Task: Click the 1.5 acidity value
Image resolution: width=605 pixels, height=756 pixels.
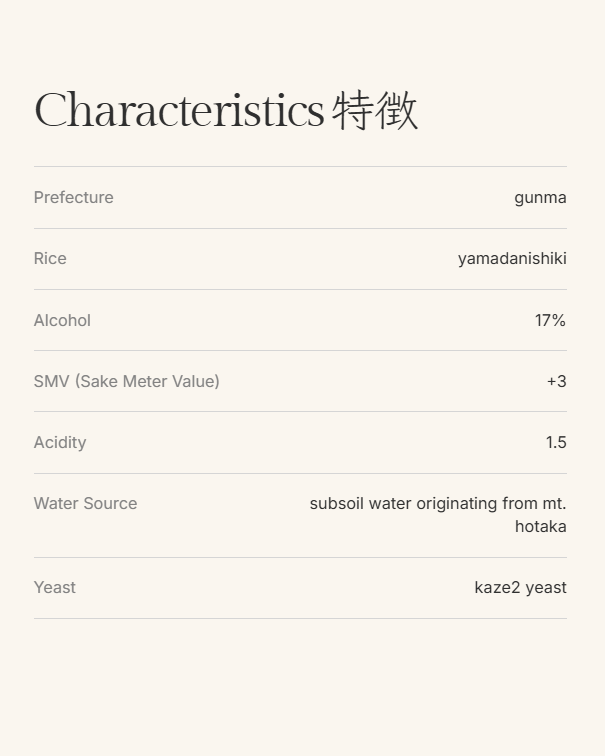Action: (556, 442)
